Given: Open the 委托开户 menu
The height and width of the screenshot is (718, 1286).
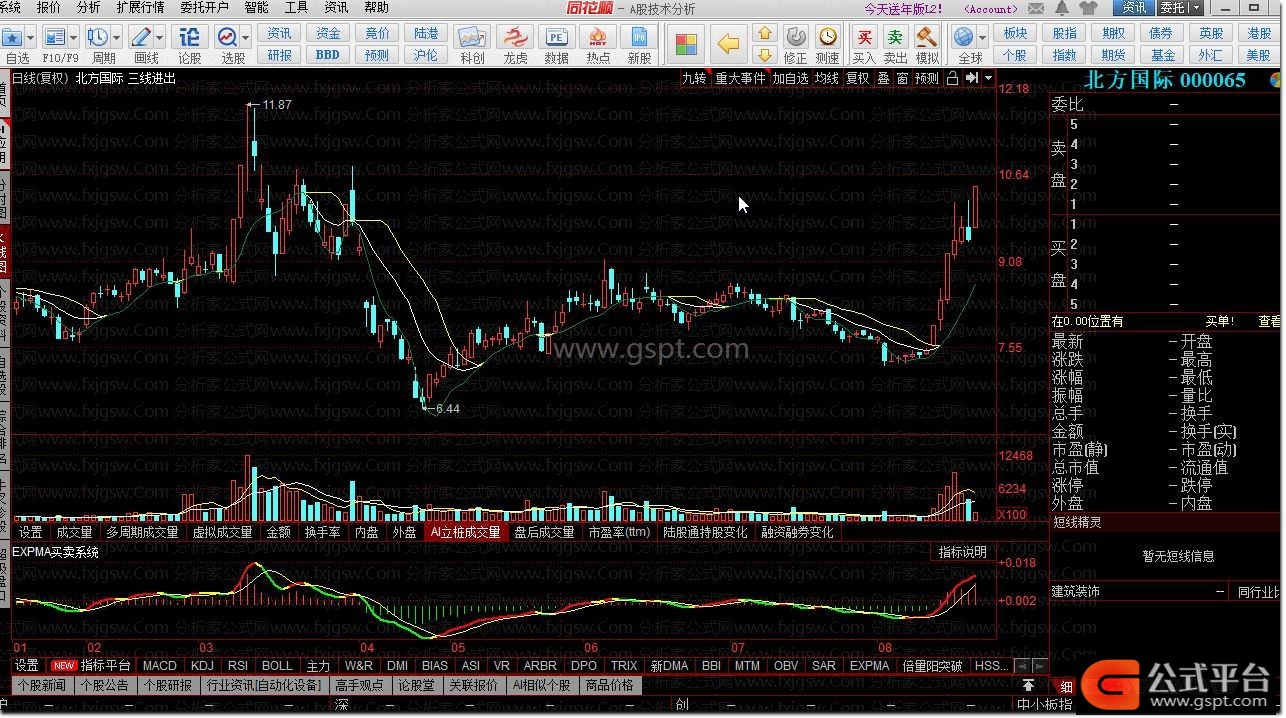Looking at the screenshot, I should pos(204,8).
